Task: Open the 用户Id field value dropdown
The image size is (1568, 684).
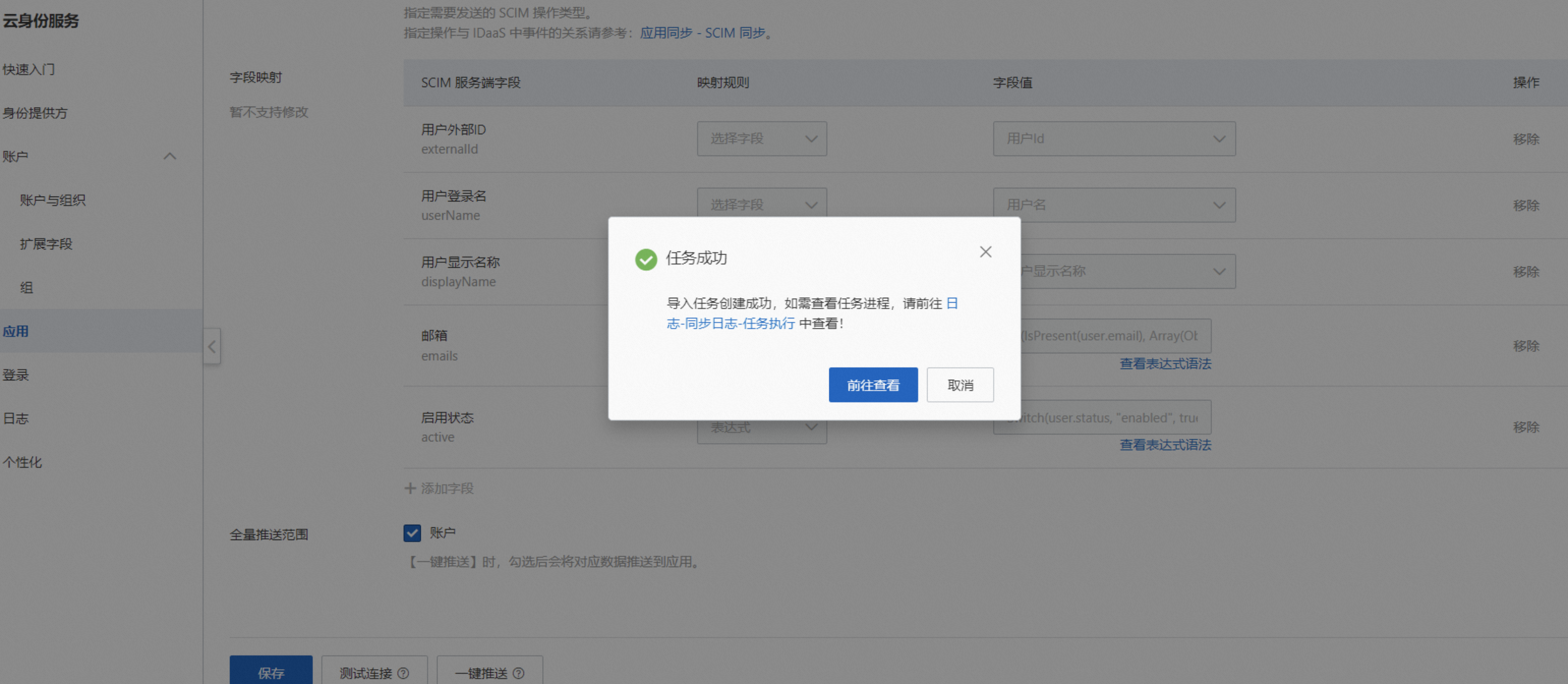Action: tap(1113, 139)
